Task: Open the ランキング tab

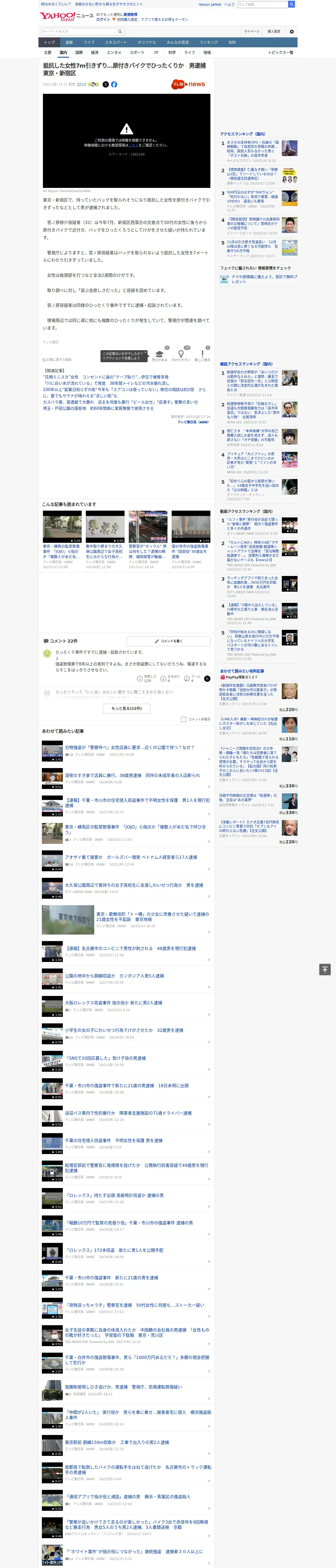Action: pyautogui.click(x=209, y=43)
